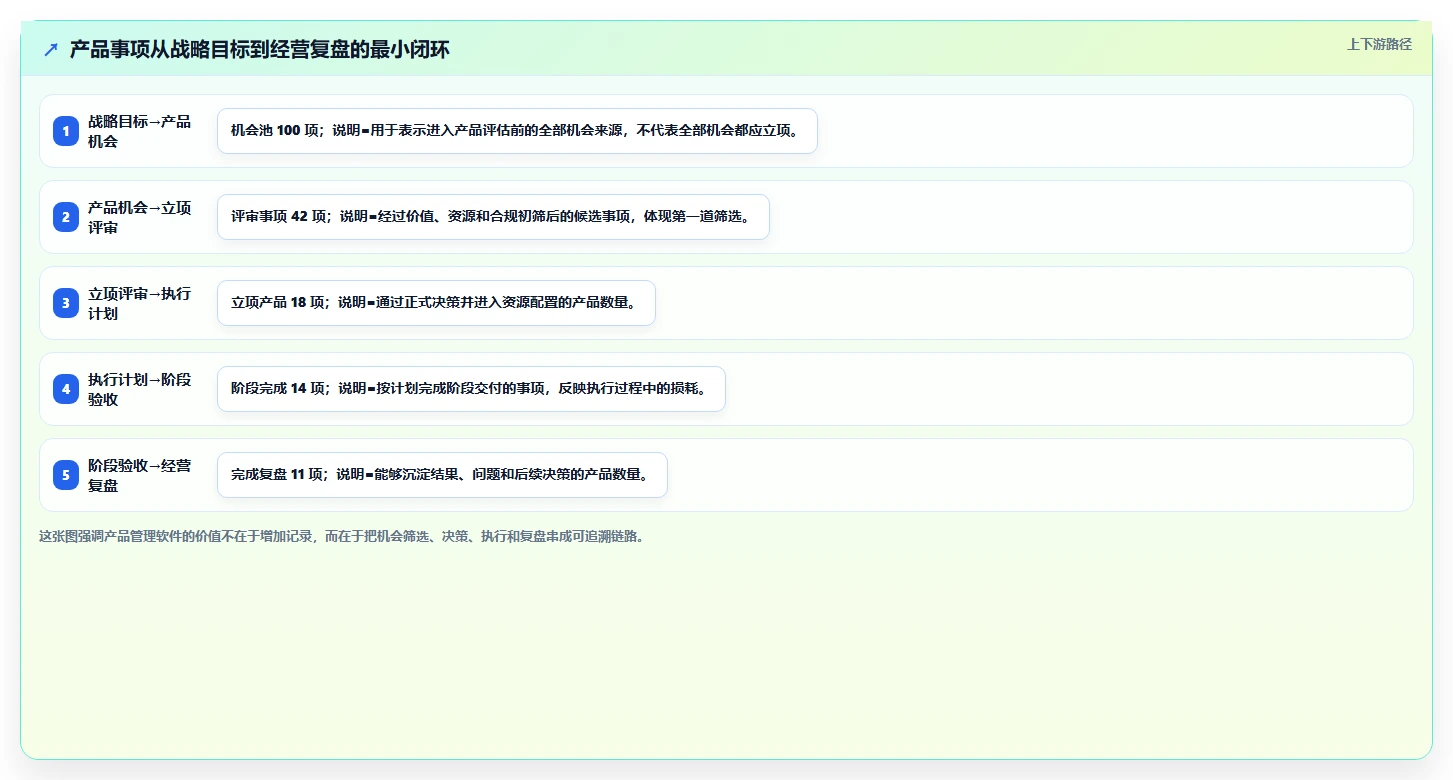The height and width of the screenshot is (780, 1453).
Task: Select the 战略目标→产品机会 step label
Action: 140,131
